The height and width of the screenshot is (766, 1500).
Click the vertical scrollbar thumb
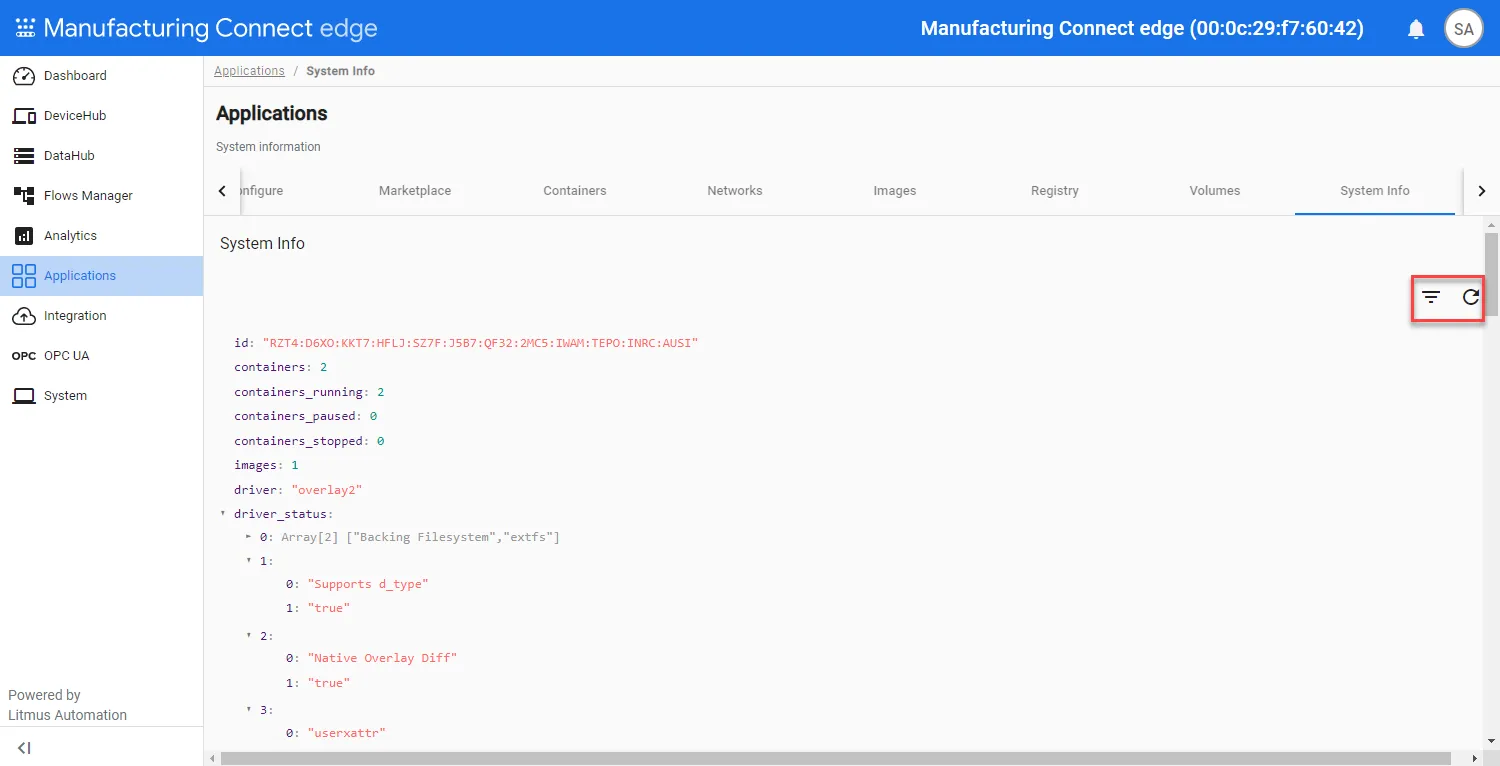[1491, 274]
